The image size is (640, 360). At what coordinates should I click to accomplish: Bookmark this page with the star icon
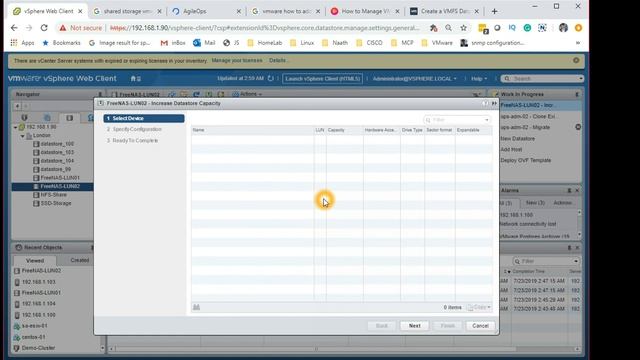[x=463, y=28]
